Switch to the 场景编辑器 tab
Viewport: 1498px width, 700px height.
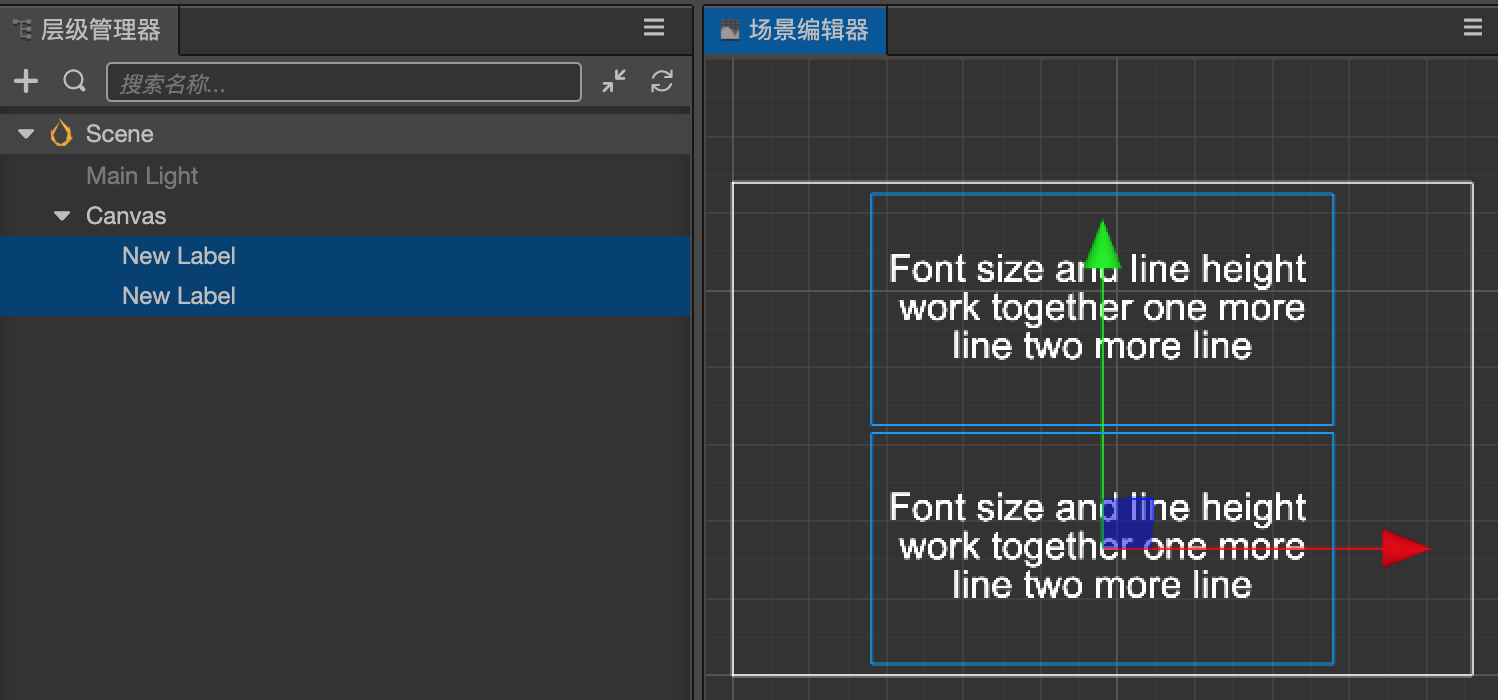click(x=795, y=30)
